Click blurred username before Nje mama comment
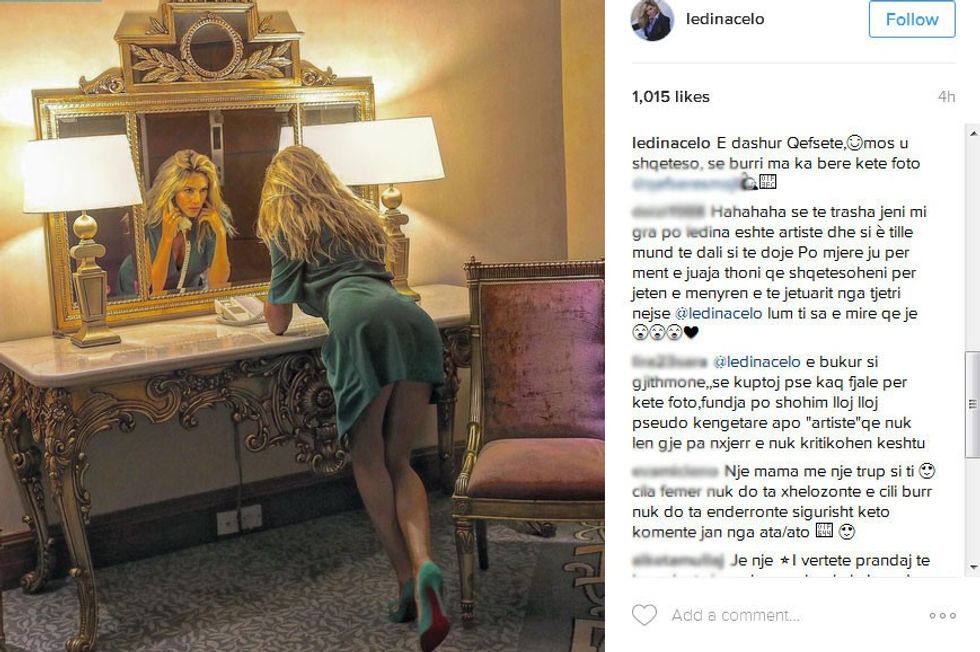This screenshot has height=652, width=980. click(x=675, y=471)
